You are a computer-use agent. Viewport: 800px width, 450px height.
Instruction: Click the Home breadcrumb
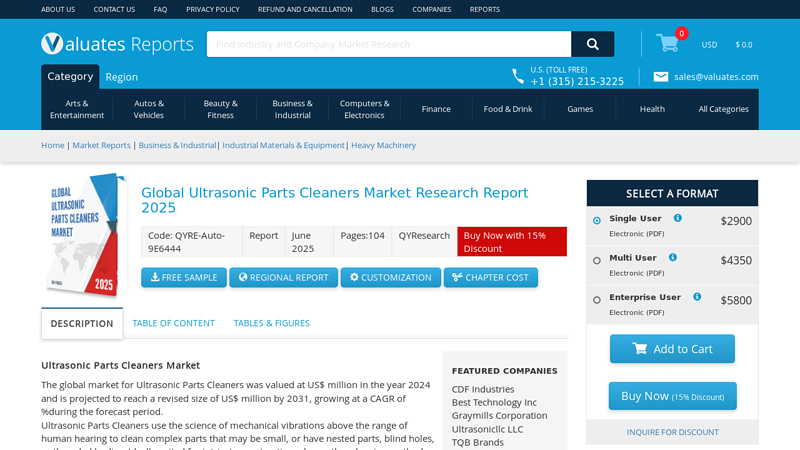[53, 145]
